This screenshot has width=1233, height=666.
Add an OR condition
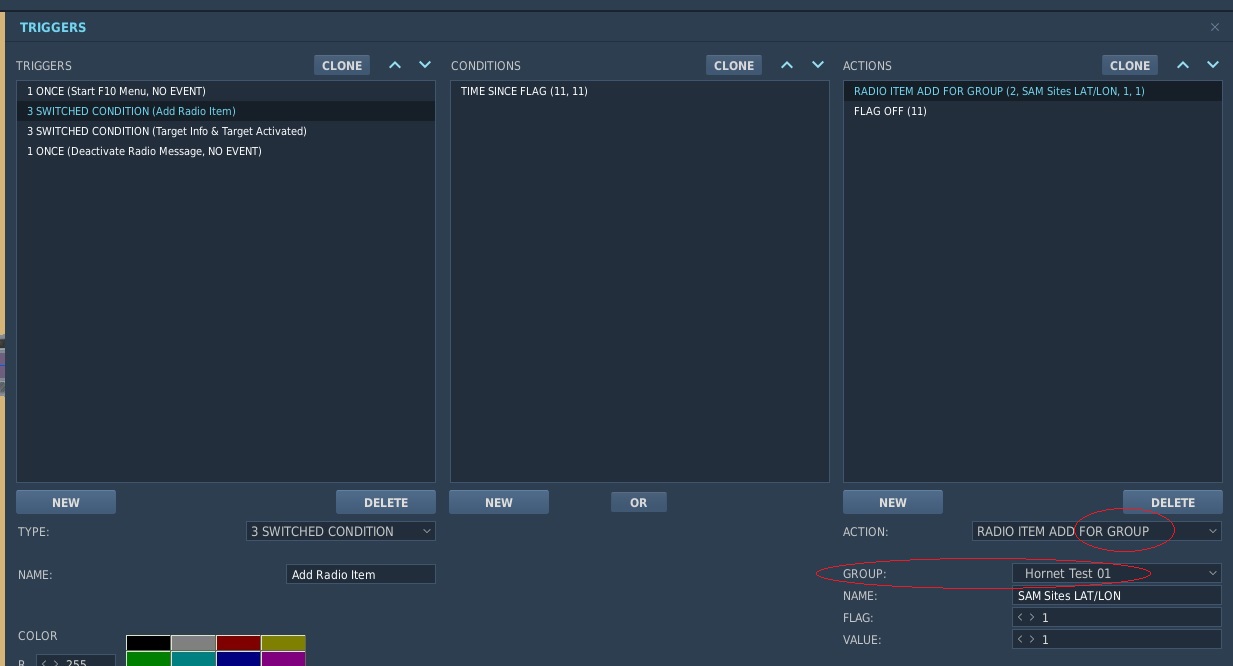point(639,502)
